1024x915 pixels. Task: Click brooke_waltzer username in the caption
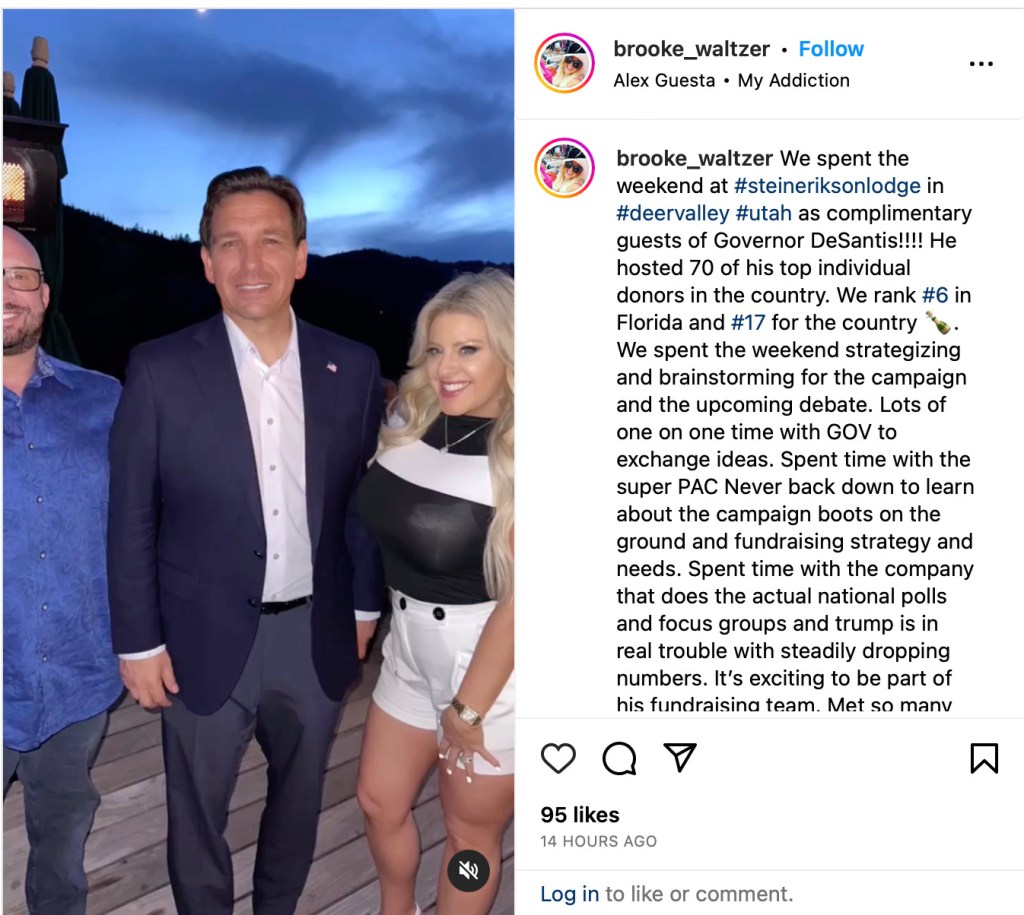(x=695, y=159)
